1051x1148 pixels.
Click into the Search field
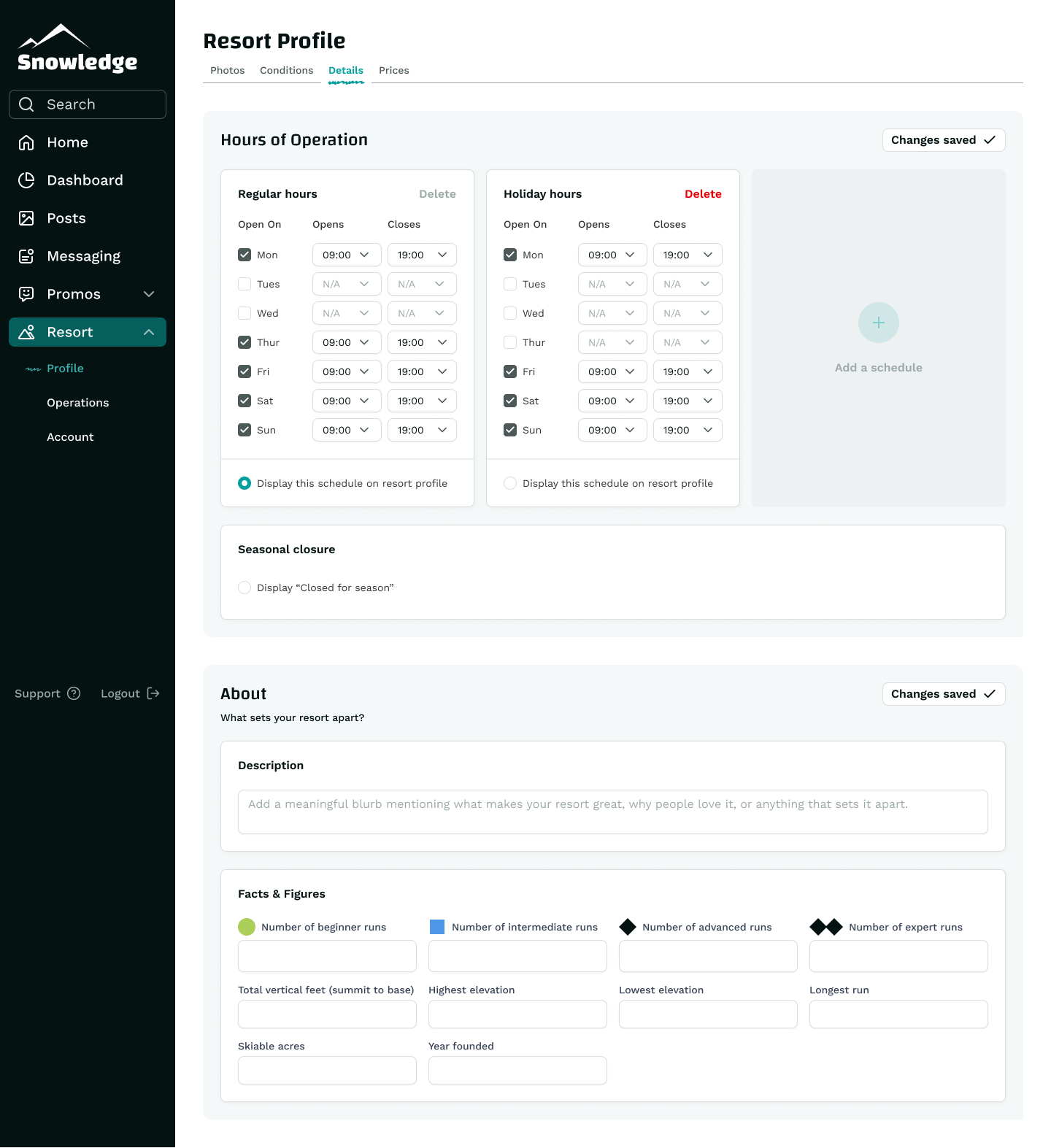point(88,104)
